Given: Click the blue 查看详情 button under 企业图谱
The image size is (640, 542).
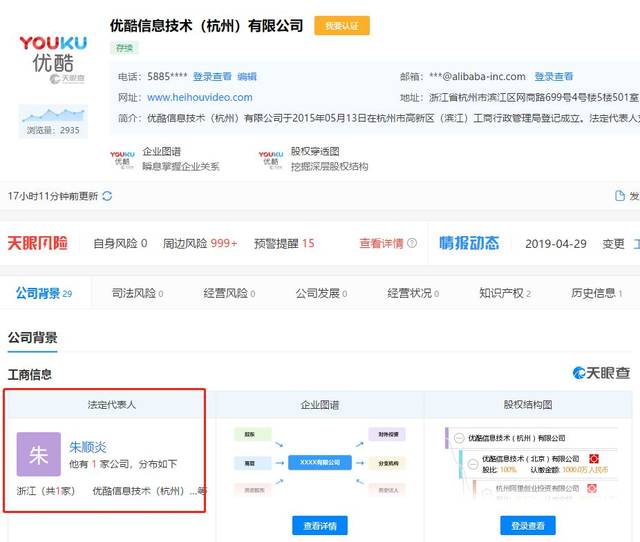Looking at the screenshot, I should tap(320, 526).
